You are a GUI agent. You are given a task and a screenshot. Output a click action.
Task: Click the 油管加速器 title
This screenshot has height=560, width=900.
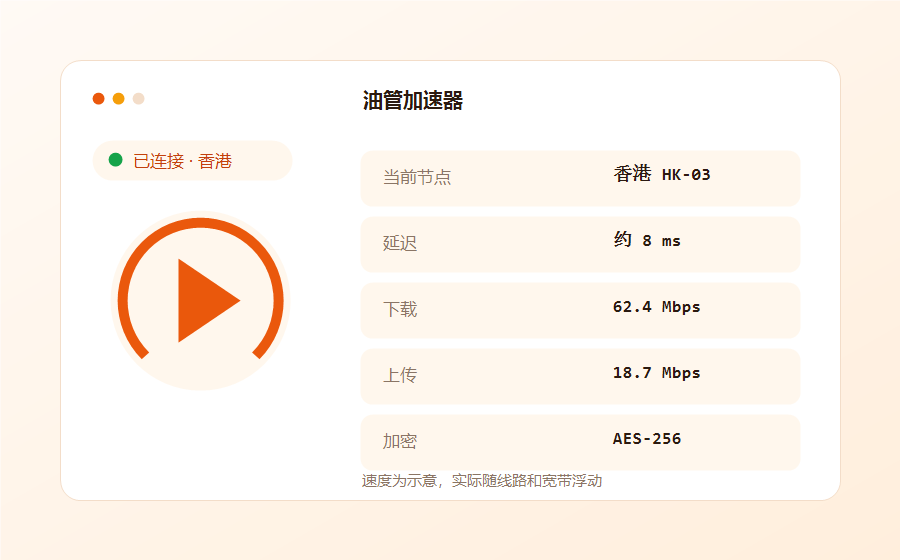(x=413, y=100)
